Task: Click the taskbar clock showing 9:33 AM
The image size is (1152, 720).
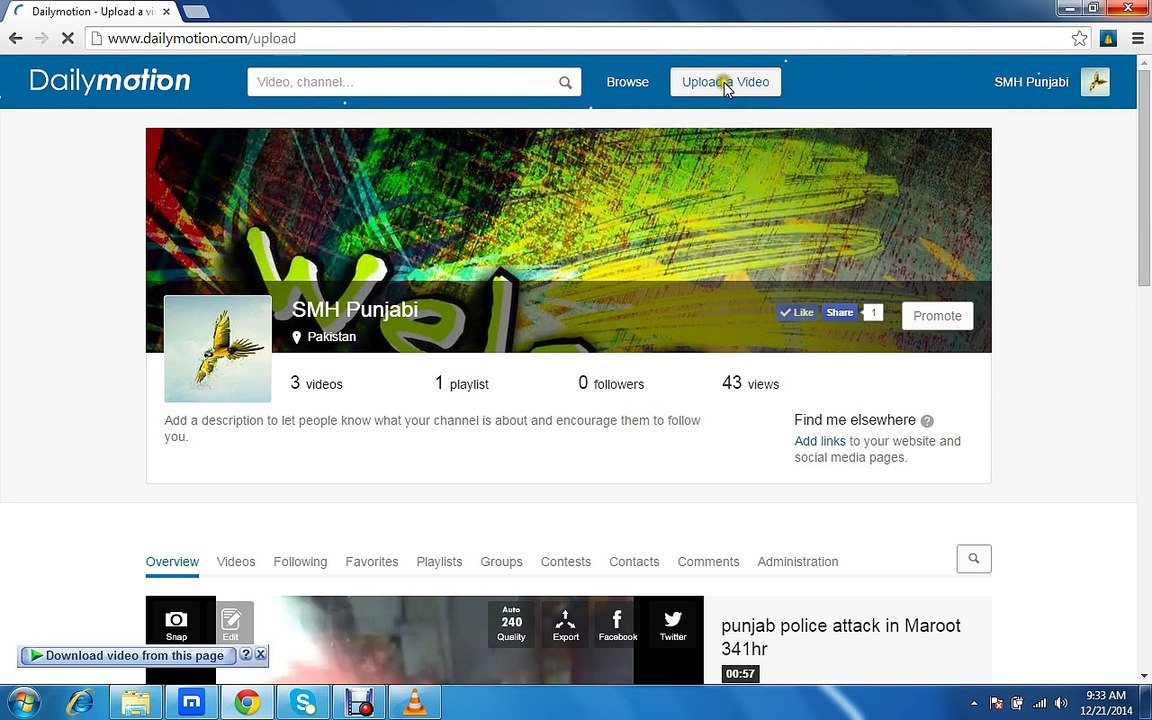Action: pos(1106,703)
